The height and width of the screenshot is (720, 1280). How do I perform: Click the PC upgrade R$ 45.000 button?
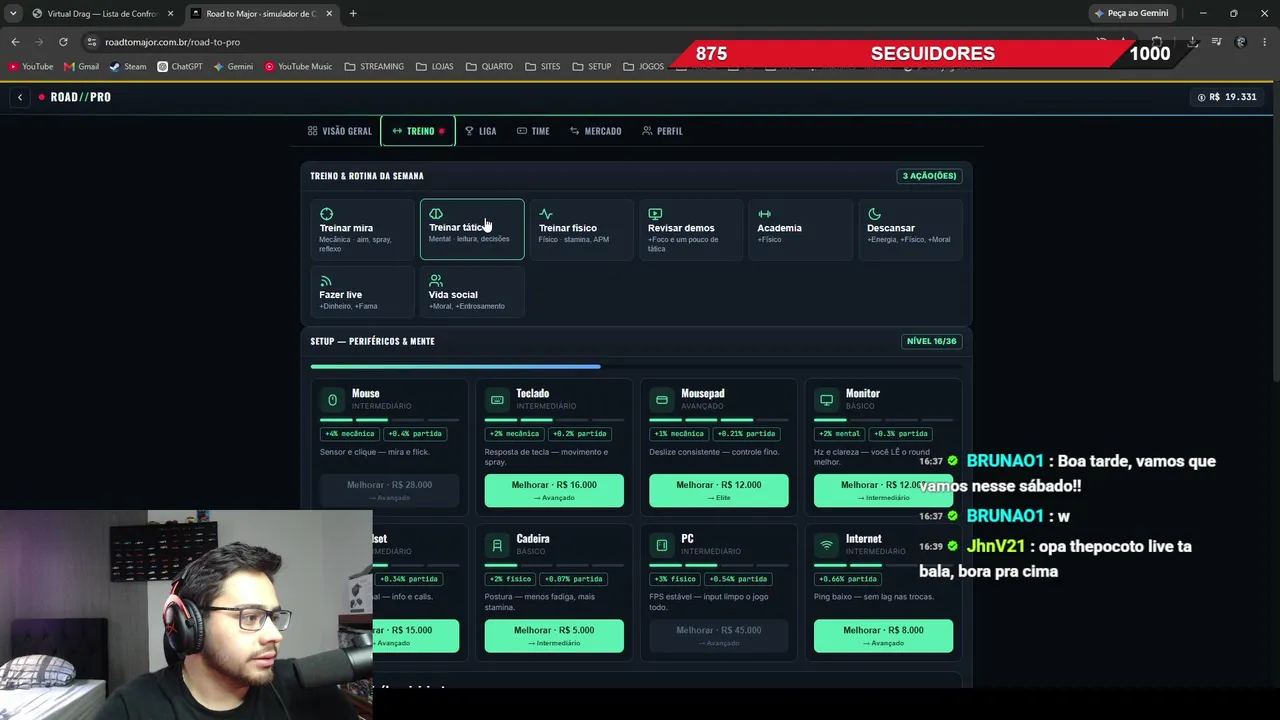pos(719,636)
